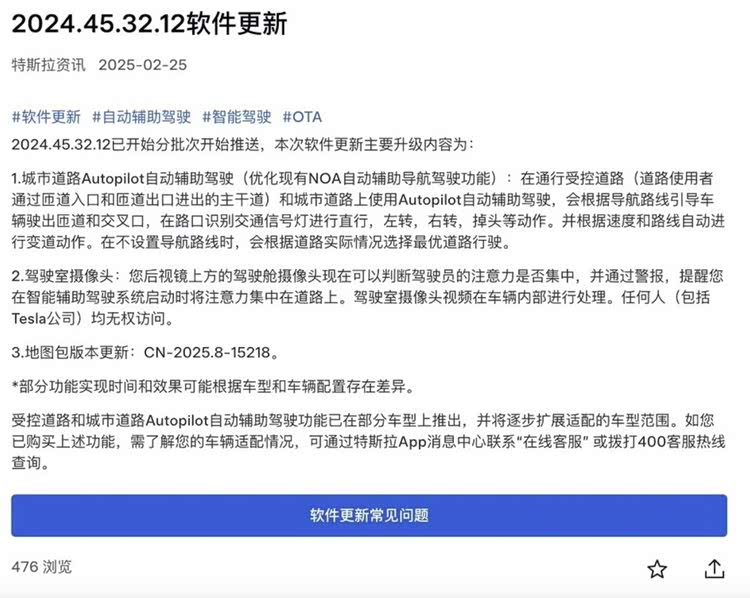The height and width of the screenshot is (598, 750).
Task: Select item 1 城市道路Autopilot paragraph
Action: pyautogui.click(x=368, y=210)
